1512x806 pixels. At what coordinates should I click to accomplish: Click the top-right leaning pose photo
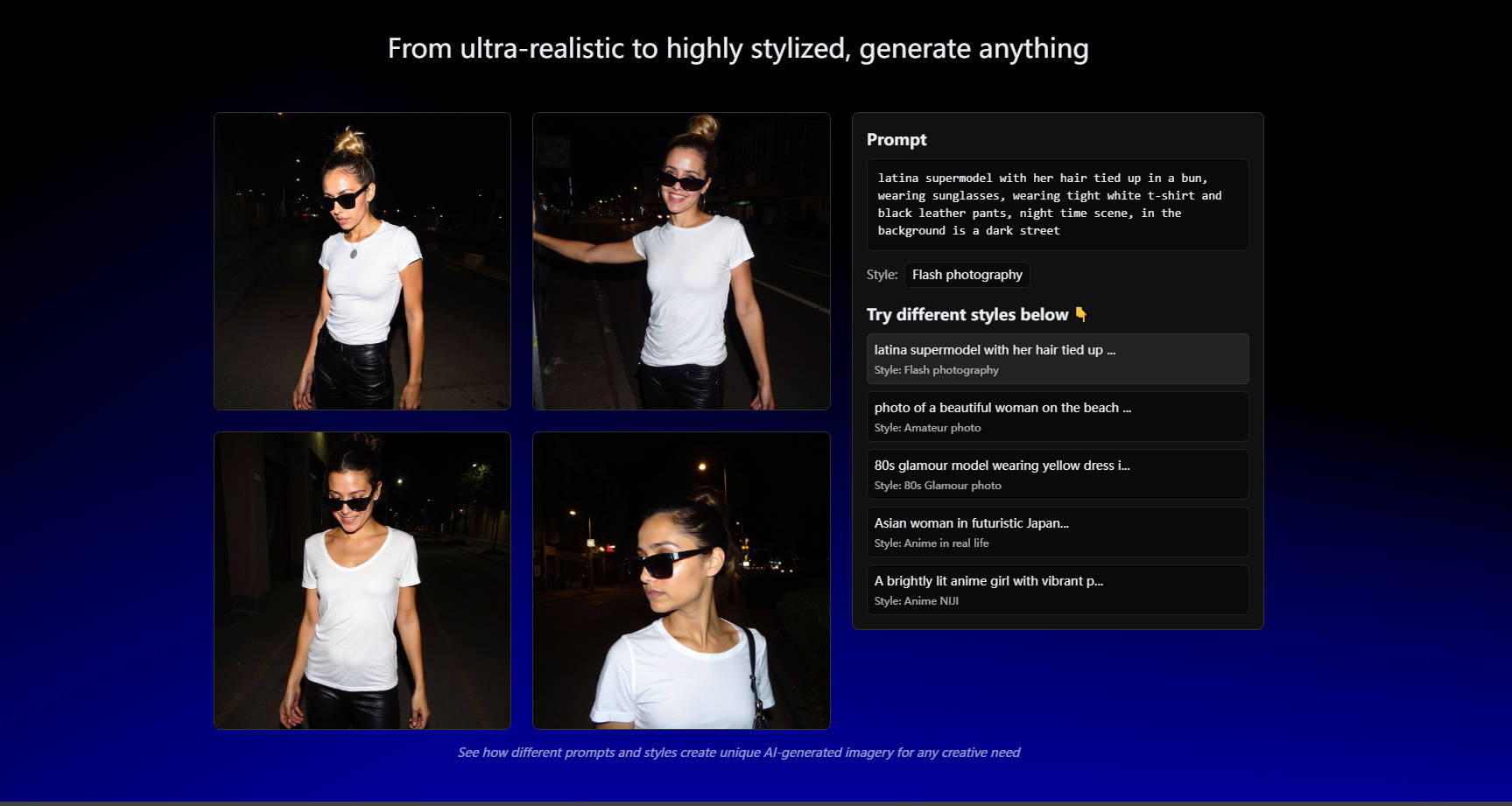pos(681,260)
